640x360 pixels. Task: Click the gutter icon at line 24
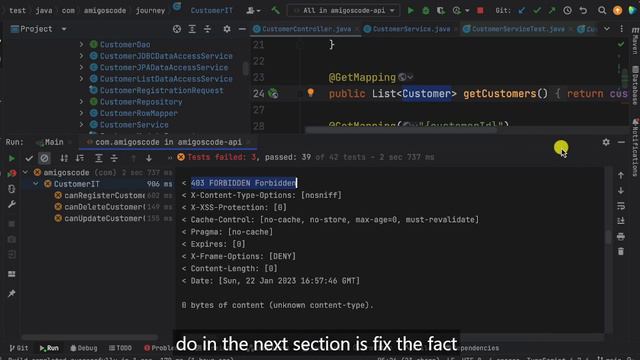[x=273, y=94]
